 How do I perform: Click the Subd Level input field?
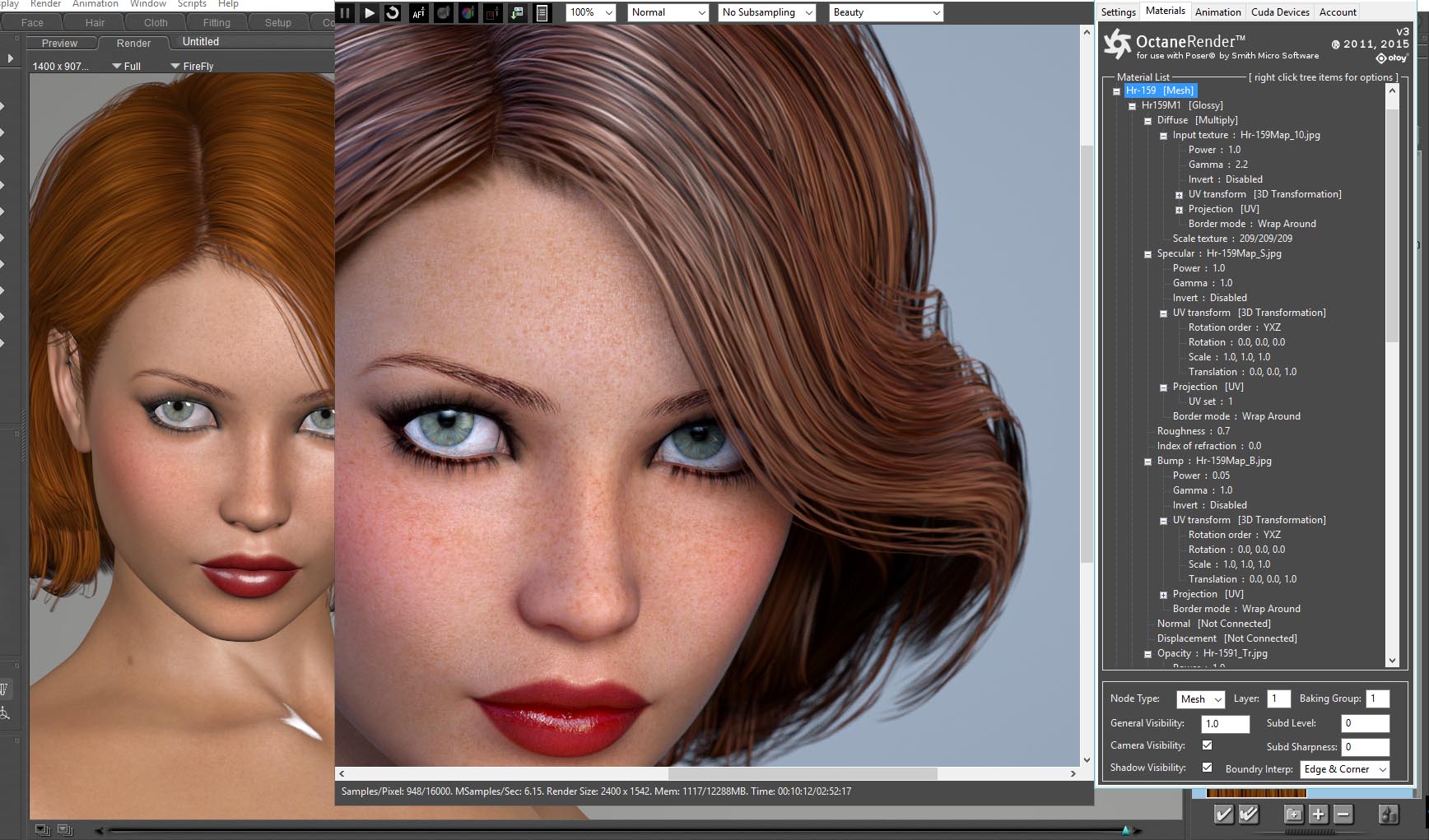coord(1366,723)
